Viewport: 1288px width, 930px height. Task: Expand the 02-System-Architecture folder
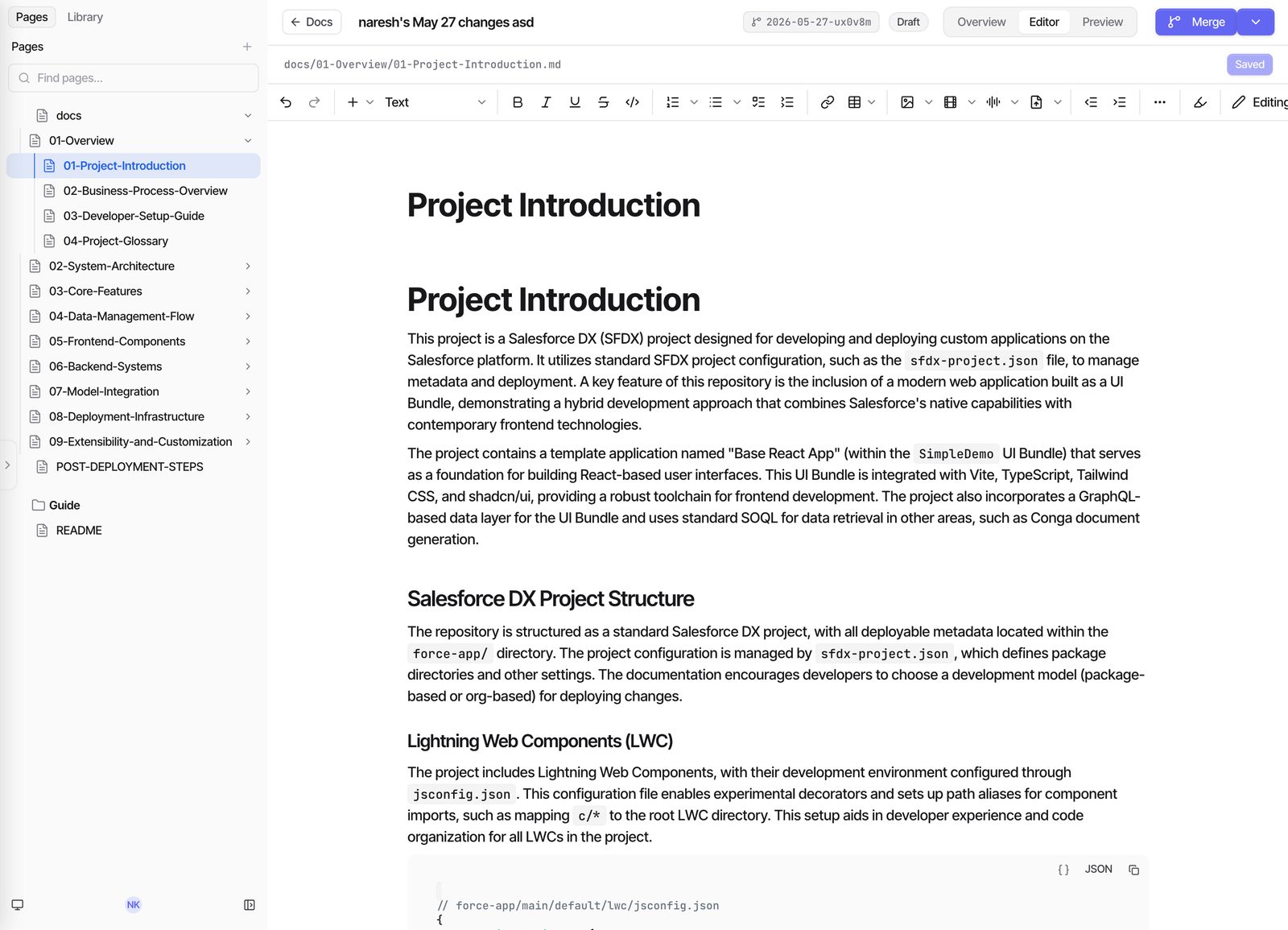point(248,267)
